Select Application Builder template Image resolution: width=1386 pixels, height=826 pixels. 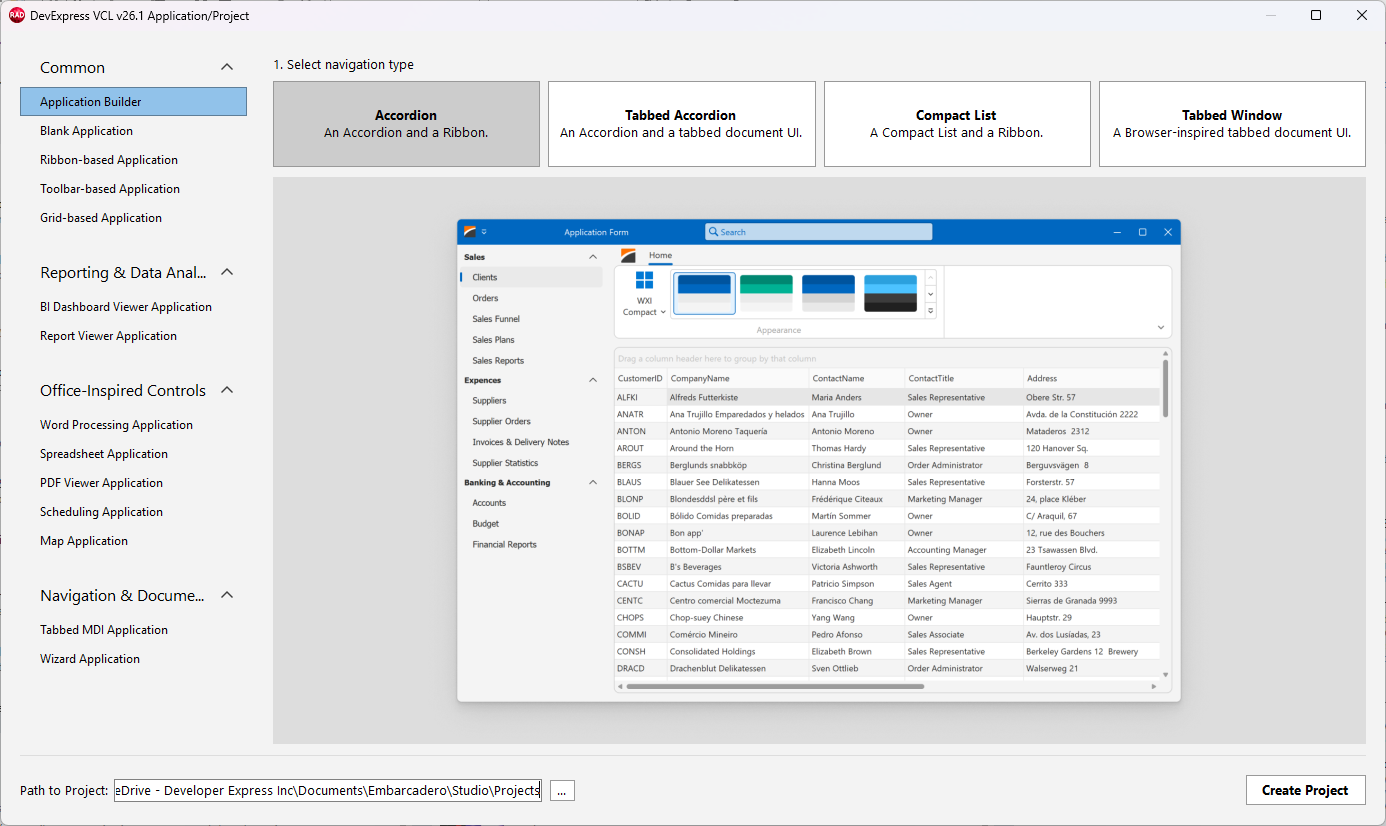coord(133,101)
